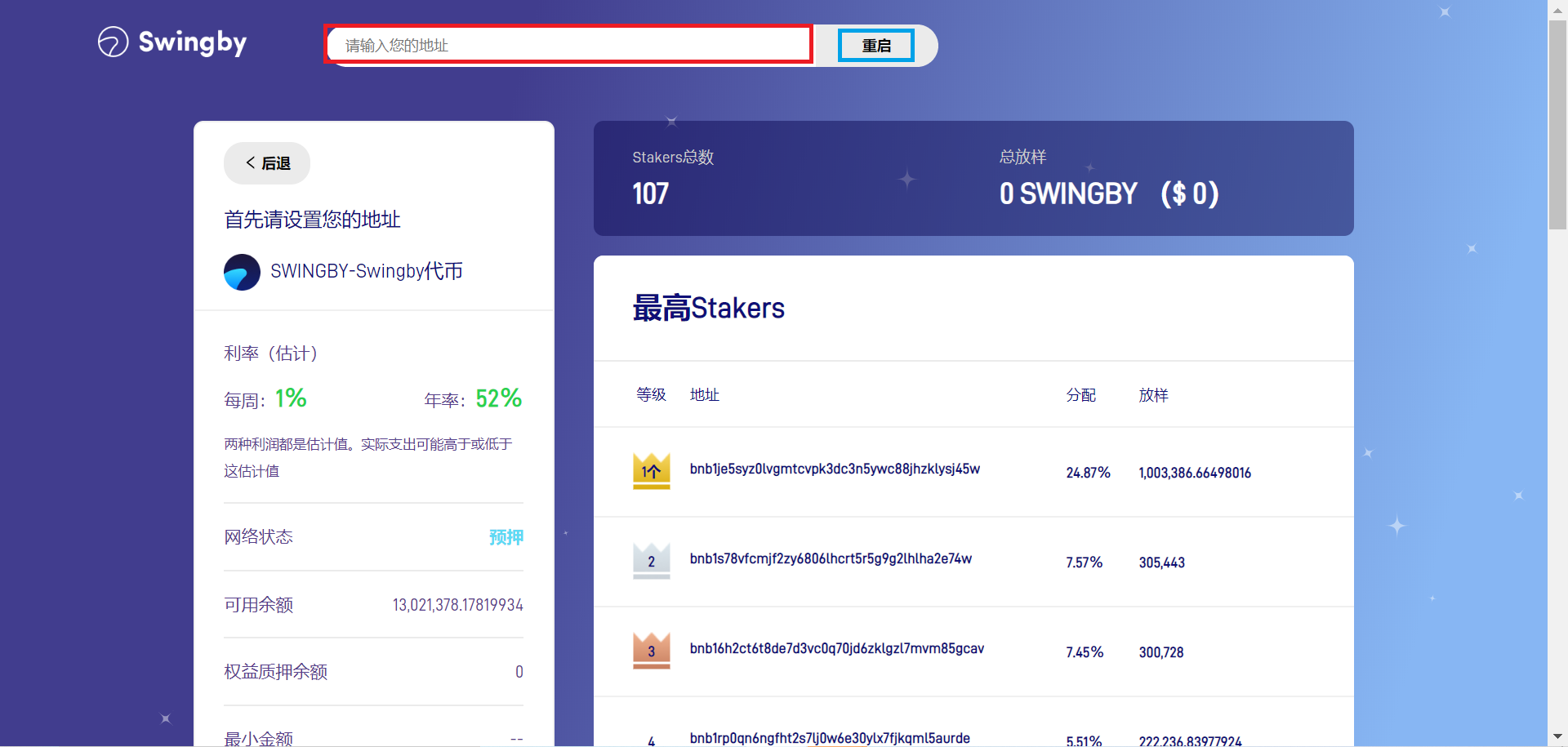Image resolution: width=1568 pixels, height=747 pixels.
Task: Select address bnb1rp0qn6ngfht2s7lj0w6e30ylx7fjkqml5aurde
Action: point(830,738)
